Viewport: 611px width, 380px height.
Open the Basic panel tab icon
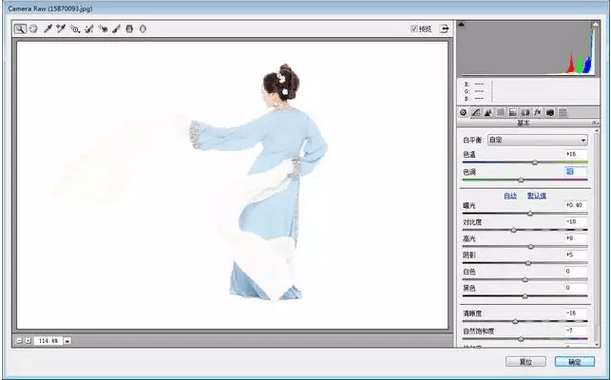pyautogui.click(x=463, y=113)
